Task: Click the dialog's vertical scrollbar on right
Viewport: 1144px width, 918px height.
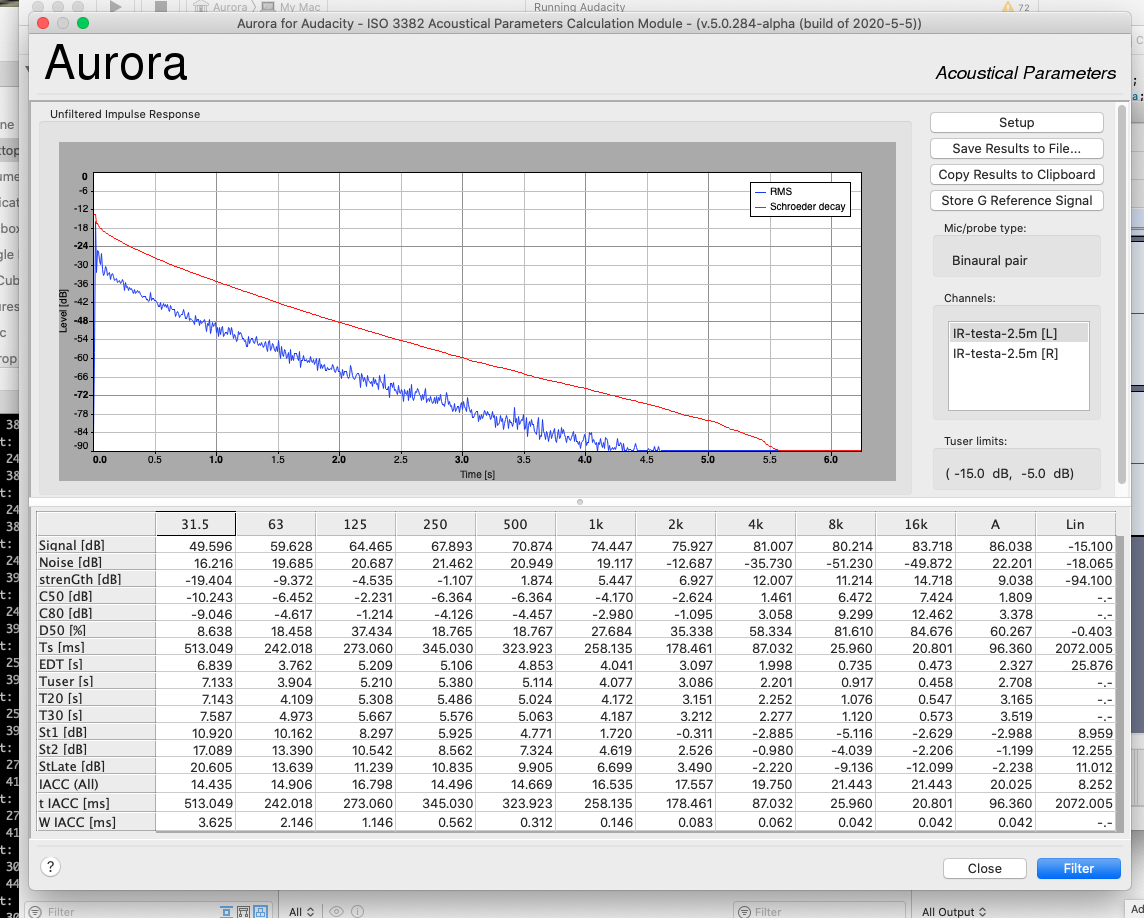Action: 1122,295
